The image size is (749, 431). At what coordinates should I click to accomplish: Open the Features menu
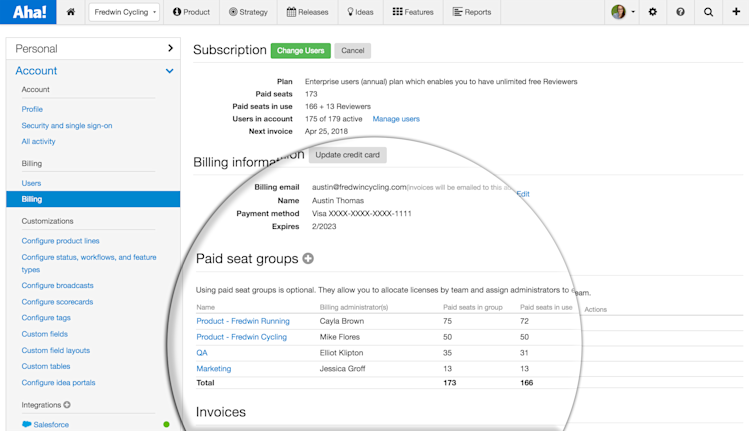[x=412, y=12]
